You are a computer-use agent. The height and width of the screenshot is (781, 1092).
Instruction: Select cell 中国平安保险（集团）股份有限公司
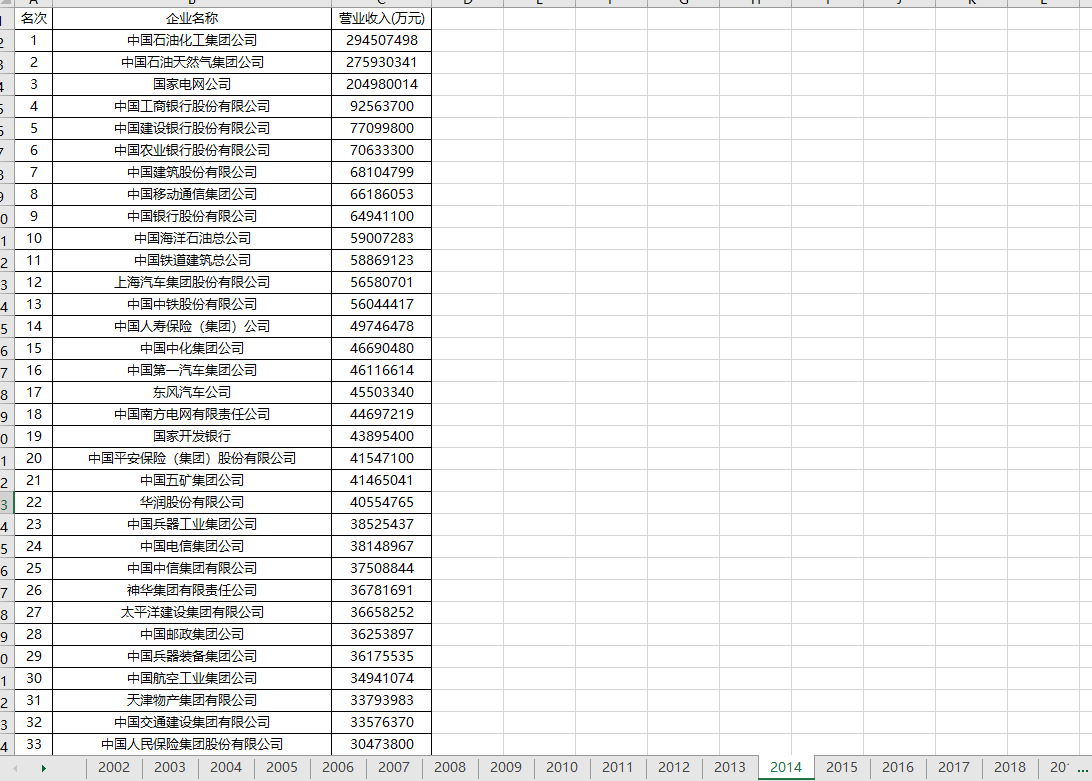coord(192,458)
